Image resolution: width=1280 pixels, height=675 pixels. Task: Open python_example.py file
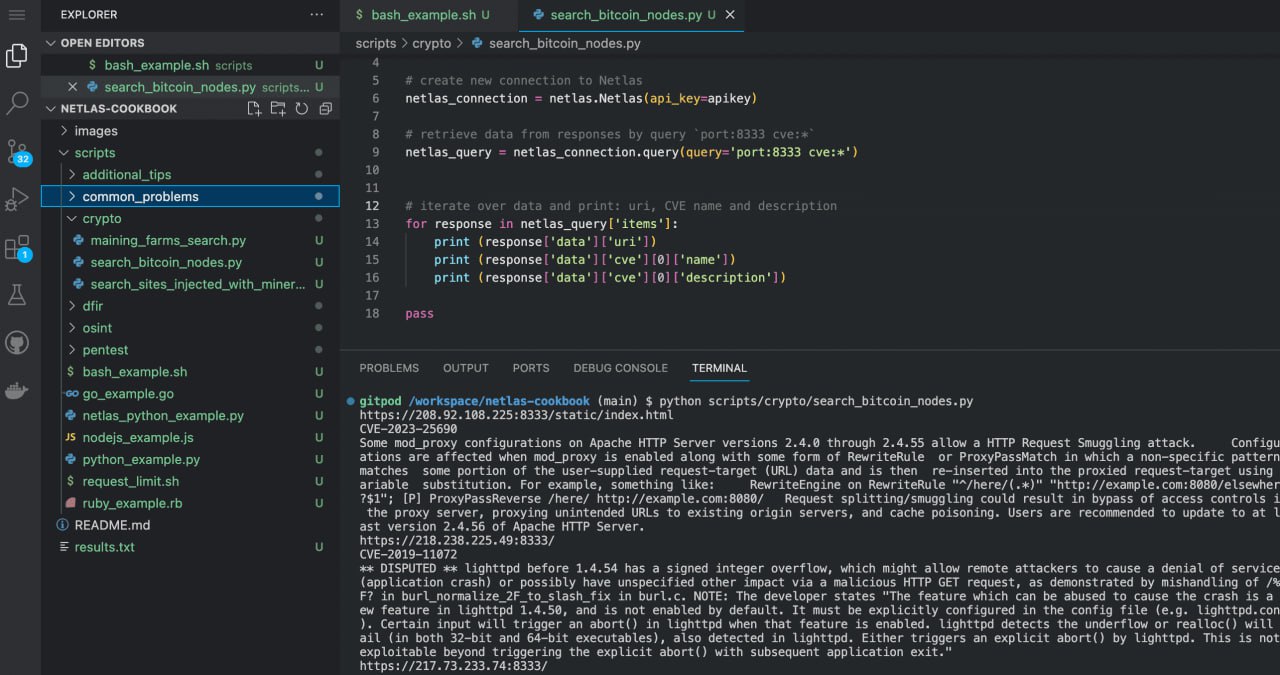190,460
